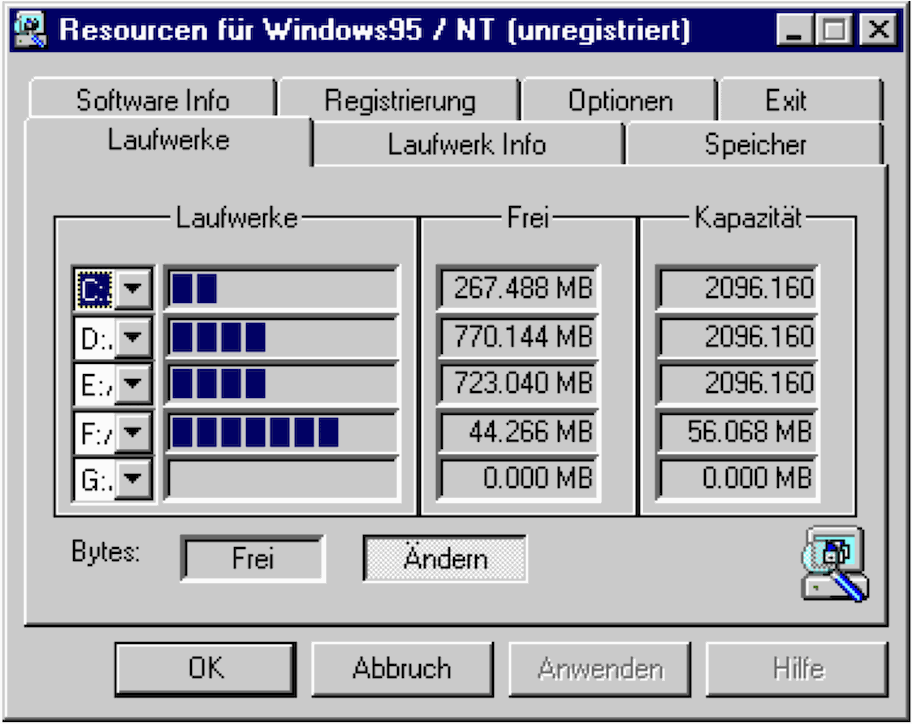Viewport: 912px width, 724px height.
Task: Open the Optionen tab
Action: pyautogui.click(x=620, y=99)
